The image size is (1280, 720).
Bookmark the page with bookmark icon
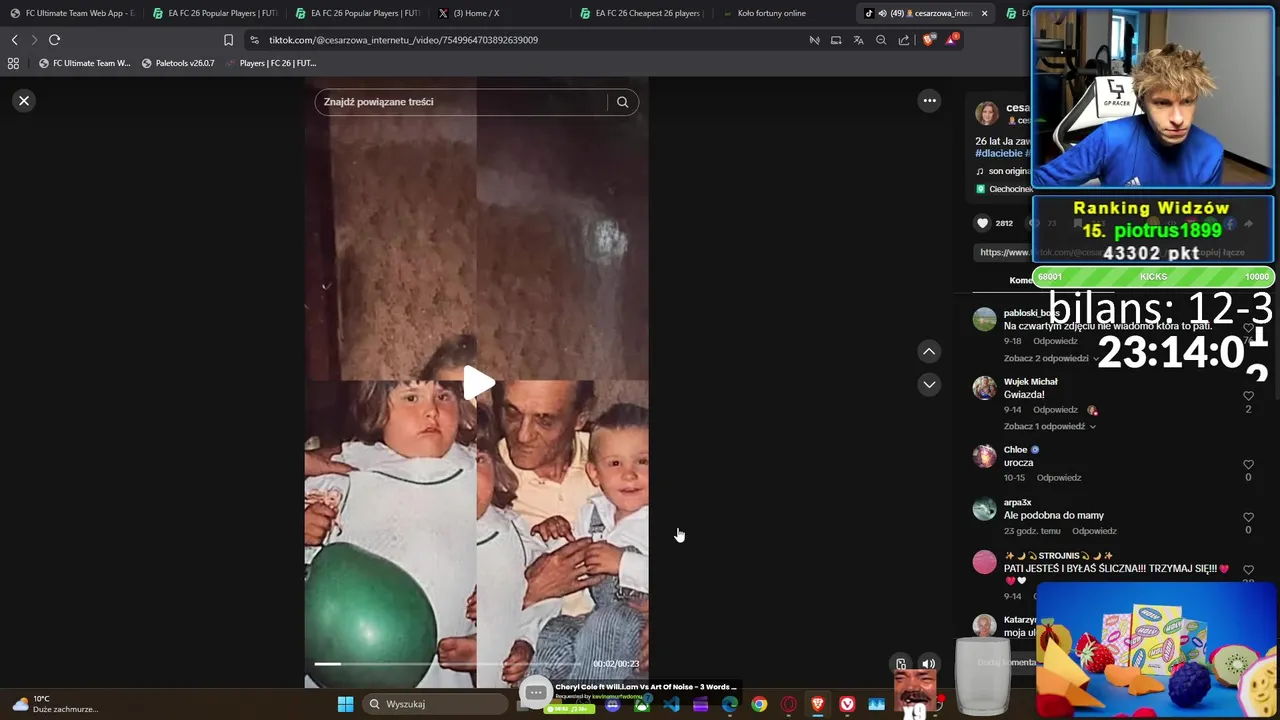tap(228, 40)
